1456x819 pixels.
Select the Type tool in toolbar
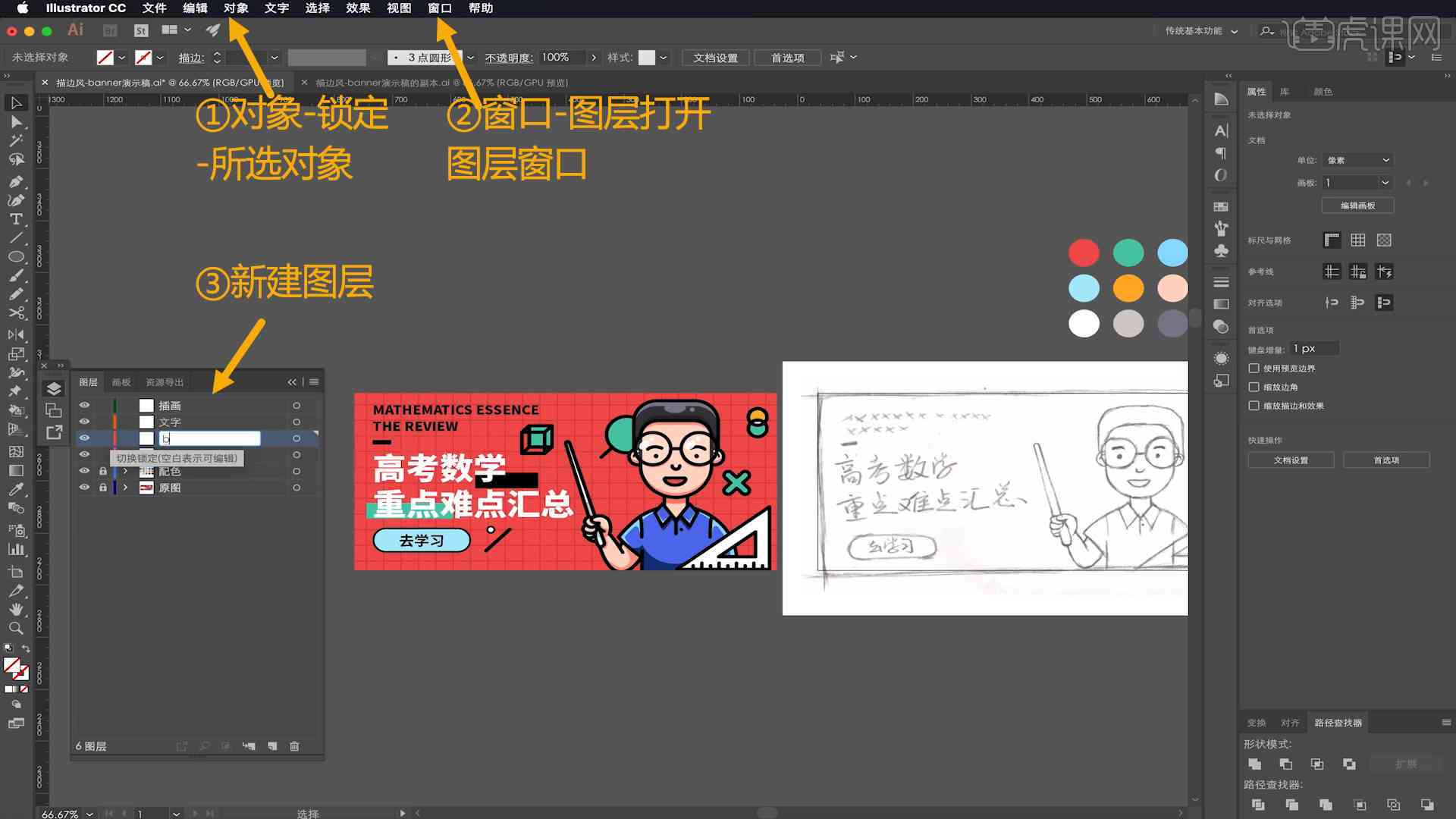pos(14,217)
